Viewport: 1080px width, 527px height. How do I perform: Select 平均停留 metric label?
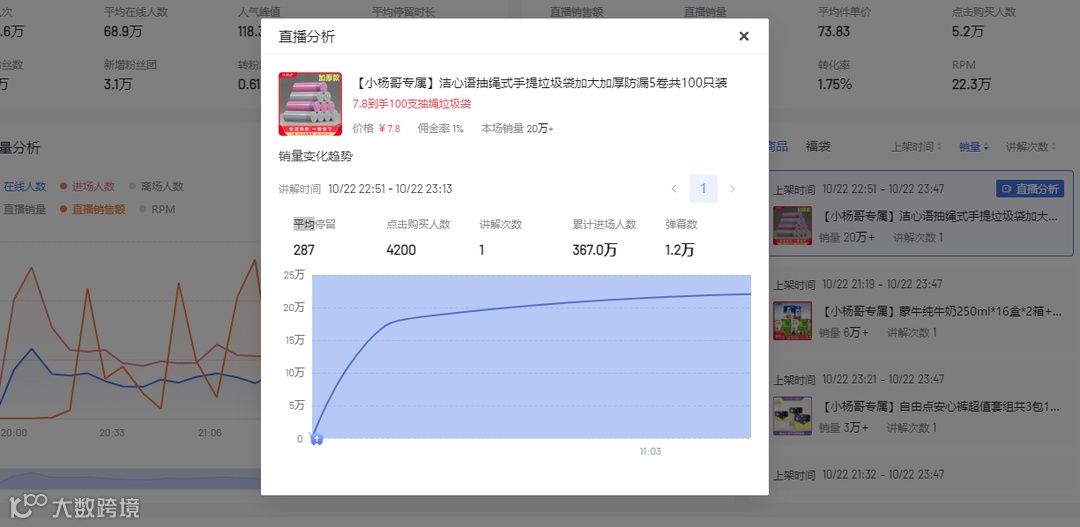[x=314, y=224]
